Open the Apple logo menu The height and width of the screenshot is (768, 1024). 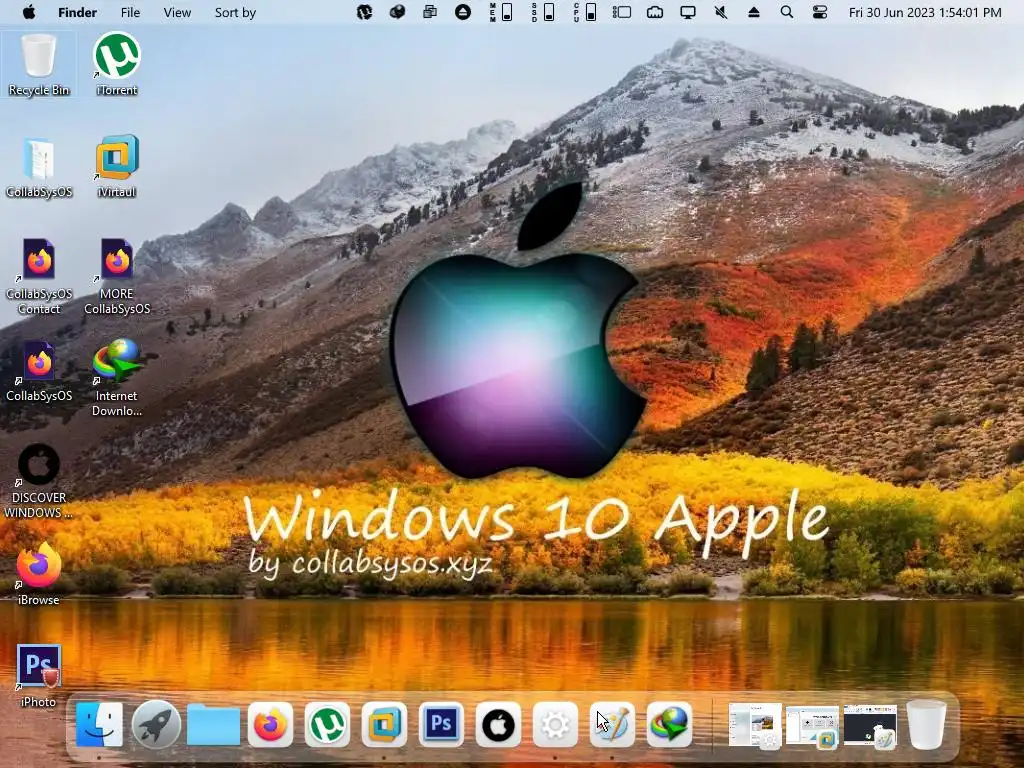click(29, 12)
